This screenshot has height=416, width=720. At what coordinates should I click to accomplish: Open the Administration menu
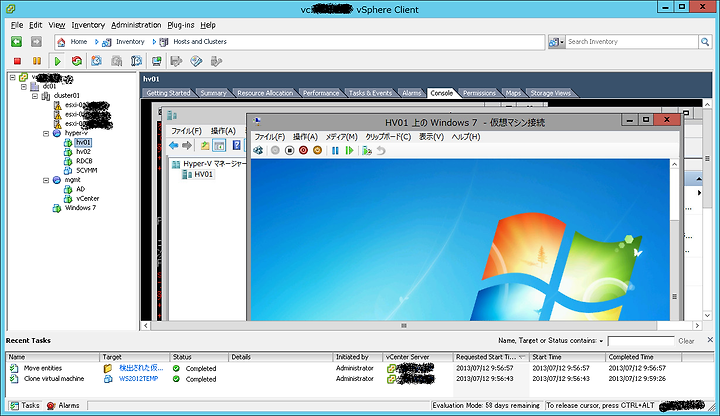coord(136,25)
